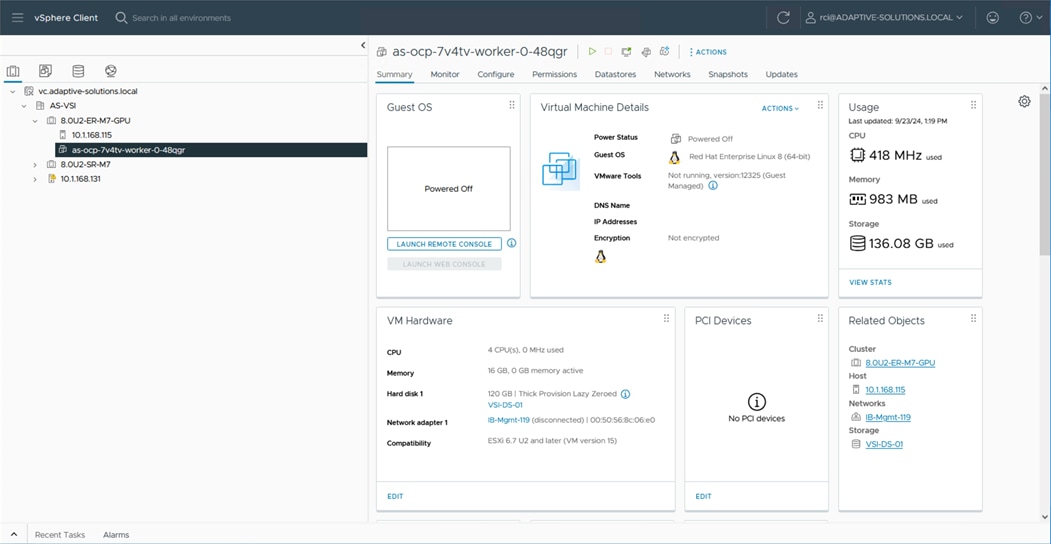The height and width of the screenshot is (544, 1051).
Task: Open summary page settings gear icon
Action: (1024, 102)
